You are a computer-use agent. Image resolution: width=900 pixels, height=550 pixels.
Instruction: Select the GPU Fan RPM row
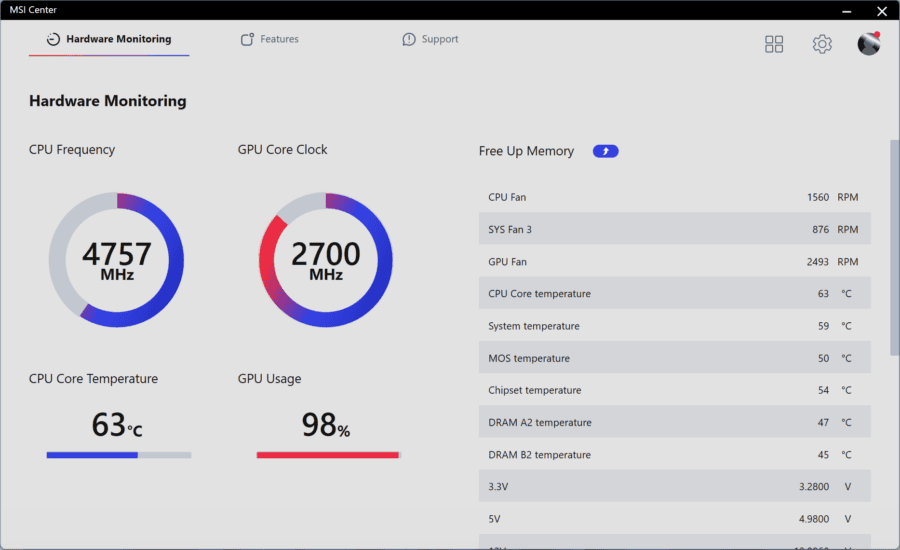[x=674, y=261]
